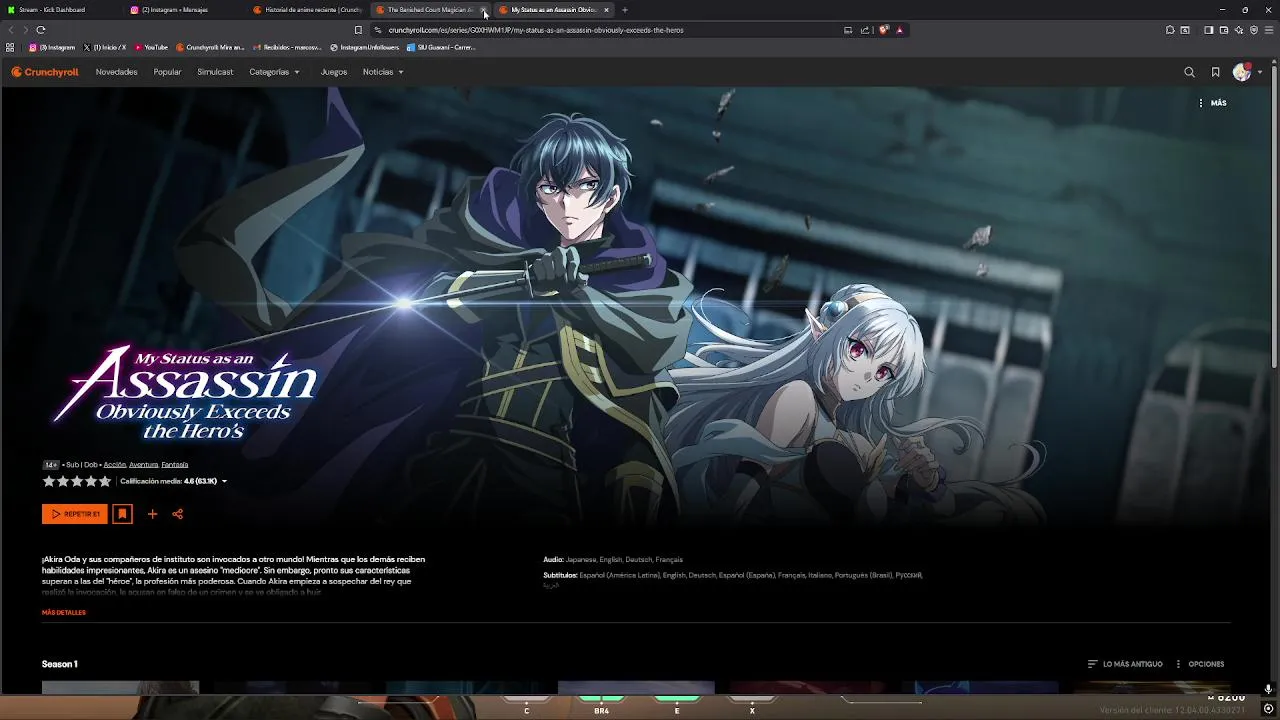Open Brave Shields lion icon
1280x720 pixels.
coord(884,30)
